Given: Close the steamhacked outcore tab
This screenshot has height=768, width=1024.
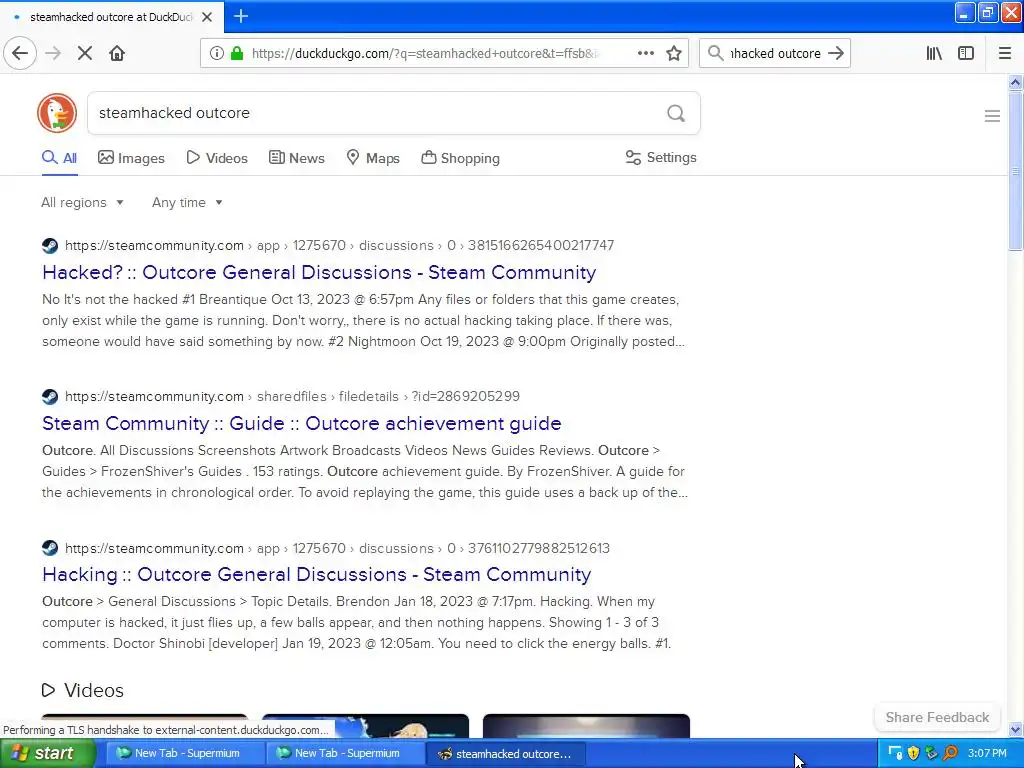Looking at the screenshot, I should point(207,17).
